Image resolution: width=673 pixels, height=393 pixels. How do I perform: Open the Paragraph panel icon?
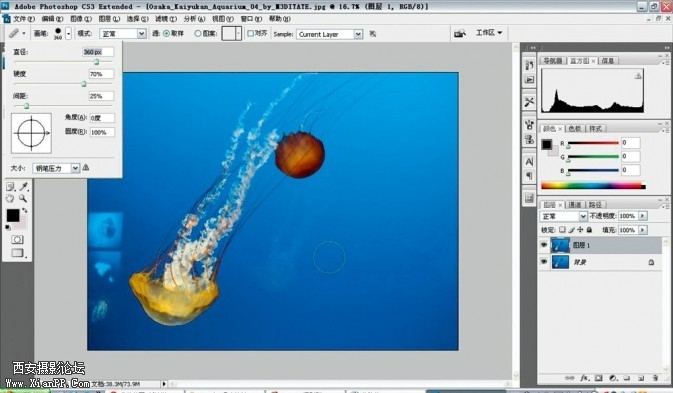point(529,175)
